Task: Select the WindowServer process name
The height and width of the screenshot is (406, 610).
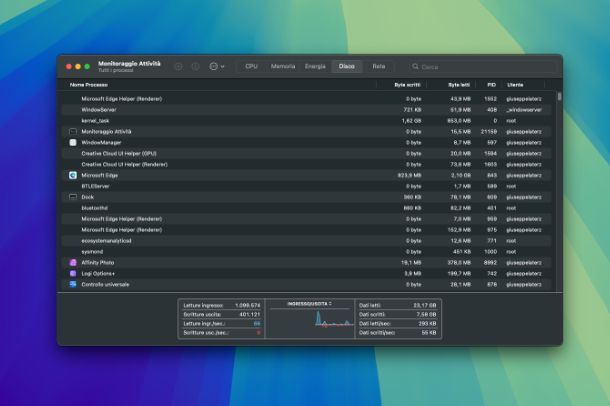Action: pyautogui.click(x=99, y=110)
